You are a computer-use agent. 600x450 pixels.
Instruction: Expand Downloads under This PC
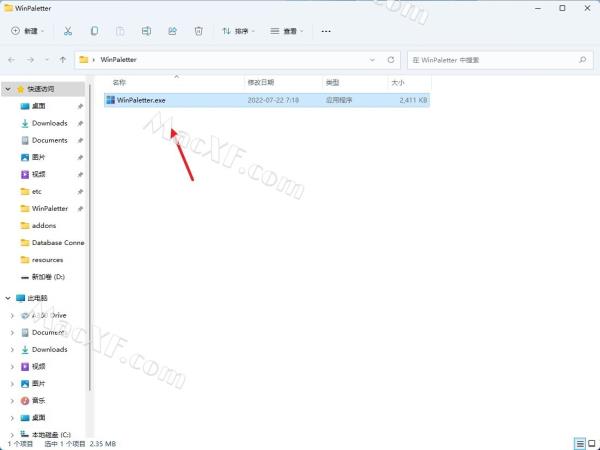pos(12,350)
